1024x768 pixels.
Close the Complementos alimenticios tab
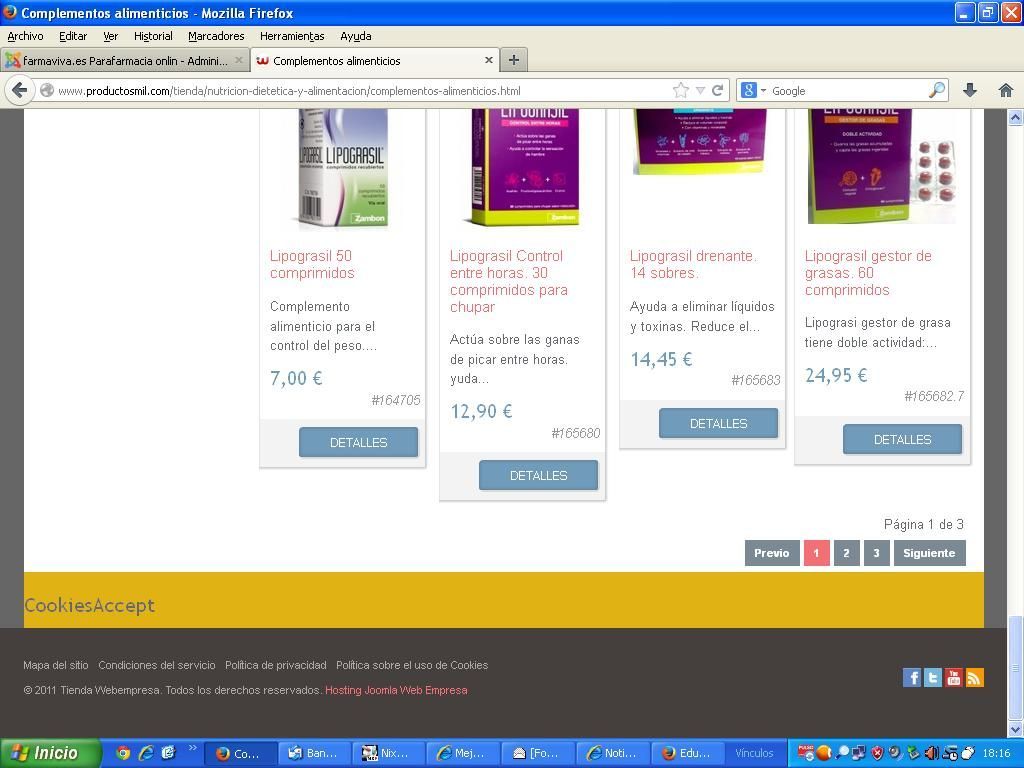pos(488,60)
